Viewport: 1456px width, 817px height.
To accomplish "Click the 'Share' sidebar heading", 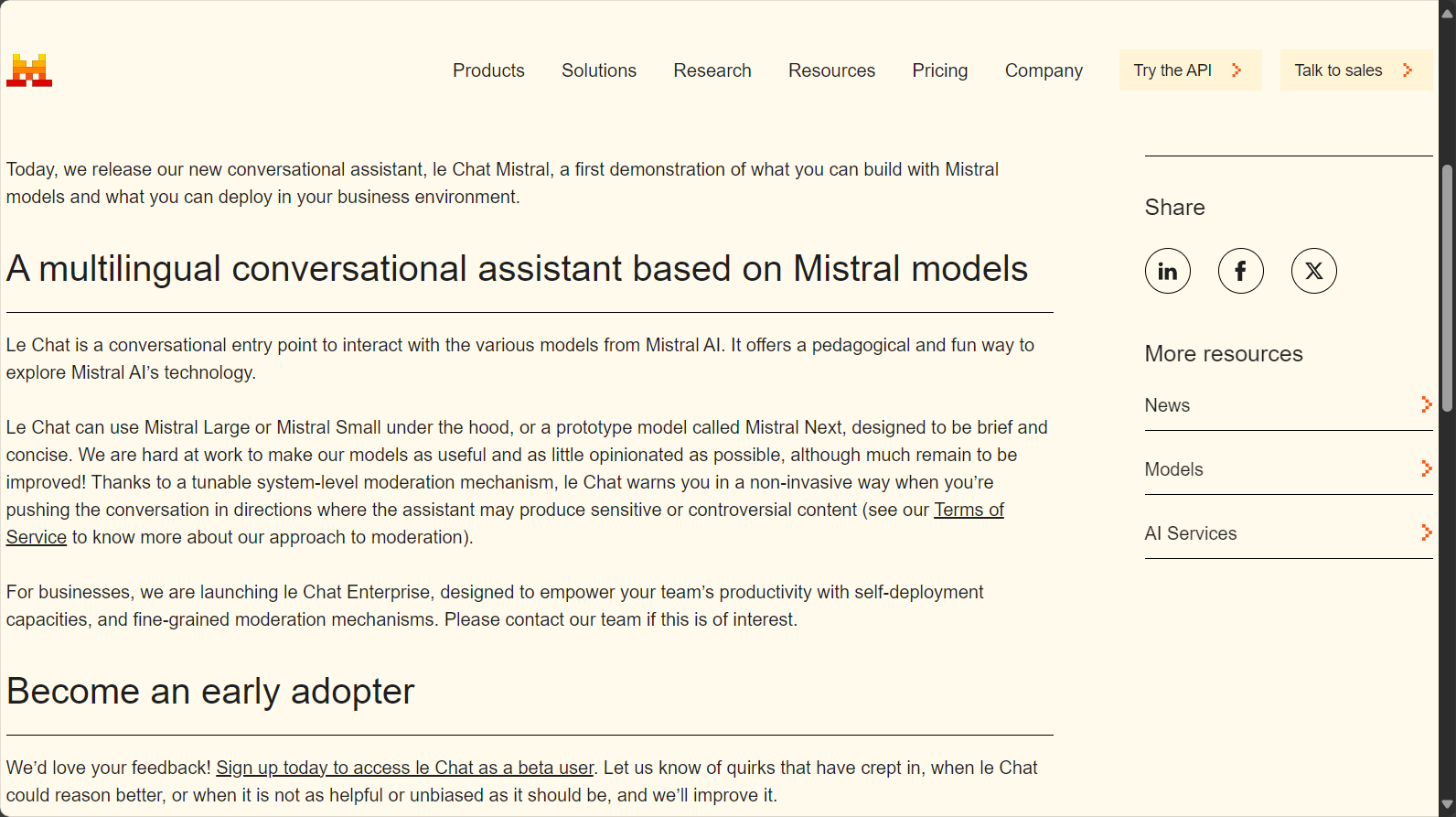I will tap(1174, 208).
